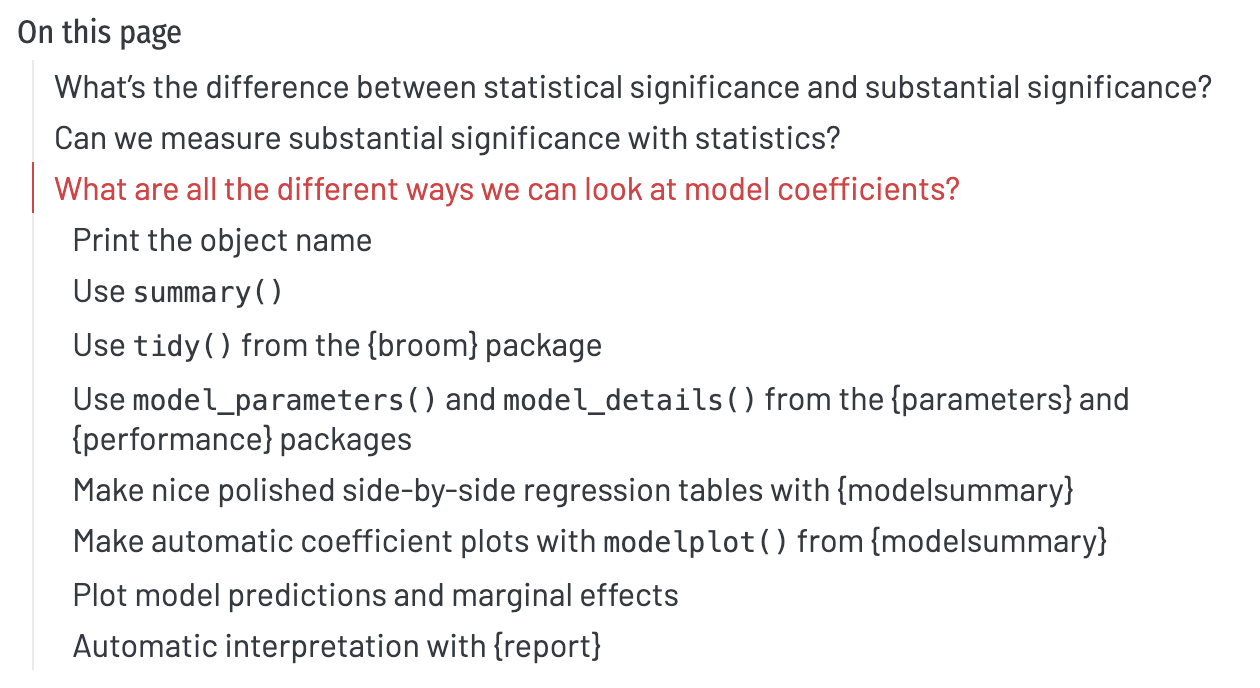Open the statistical vs substantial significance link

(x=633, y=87)
